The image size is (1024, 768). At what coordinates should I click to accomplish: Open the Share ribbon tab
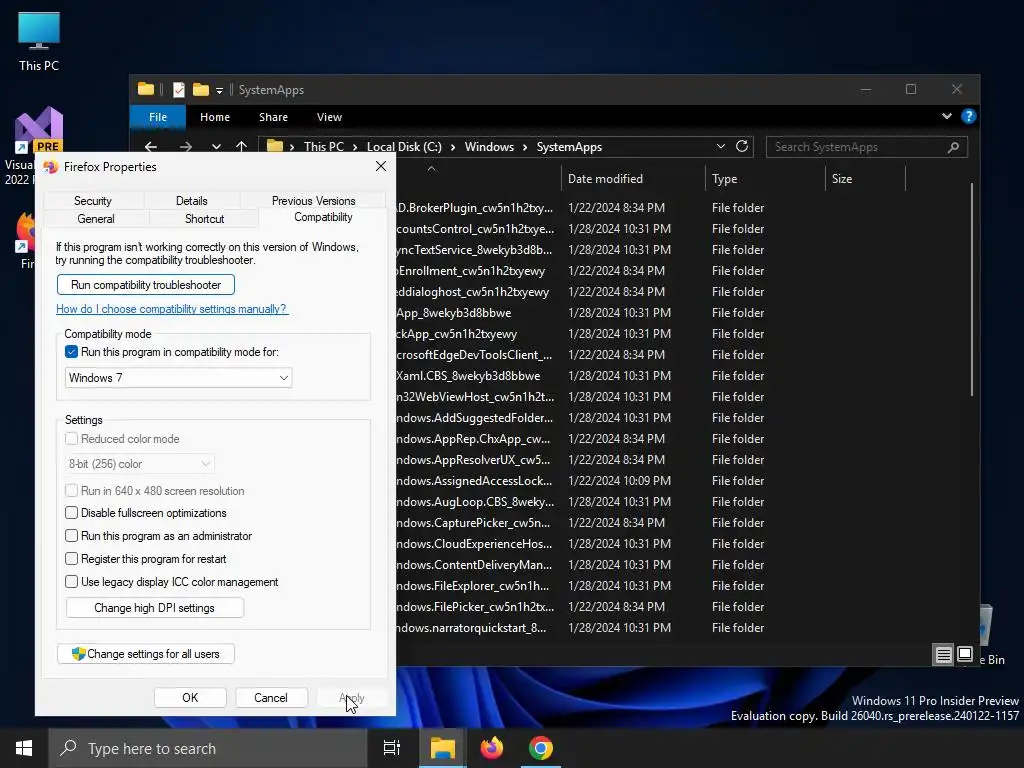273,117
